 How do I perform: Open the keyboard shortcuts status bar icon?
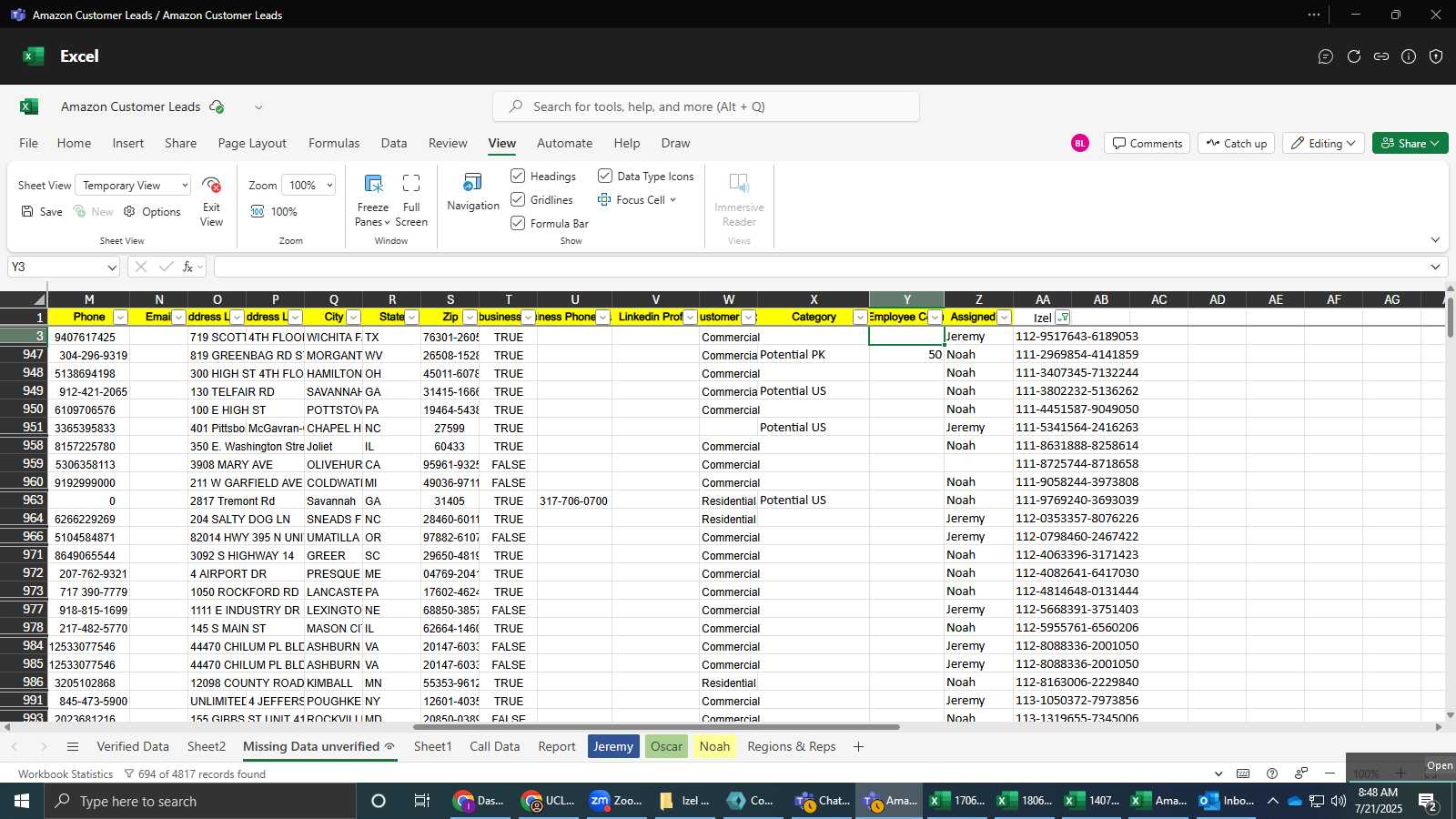(1243, 773)
